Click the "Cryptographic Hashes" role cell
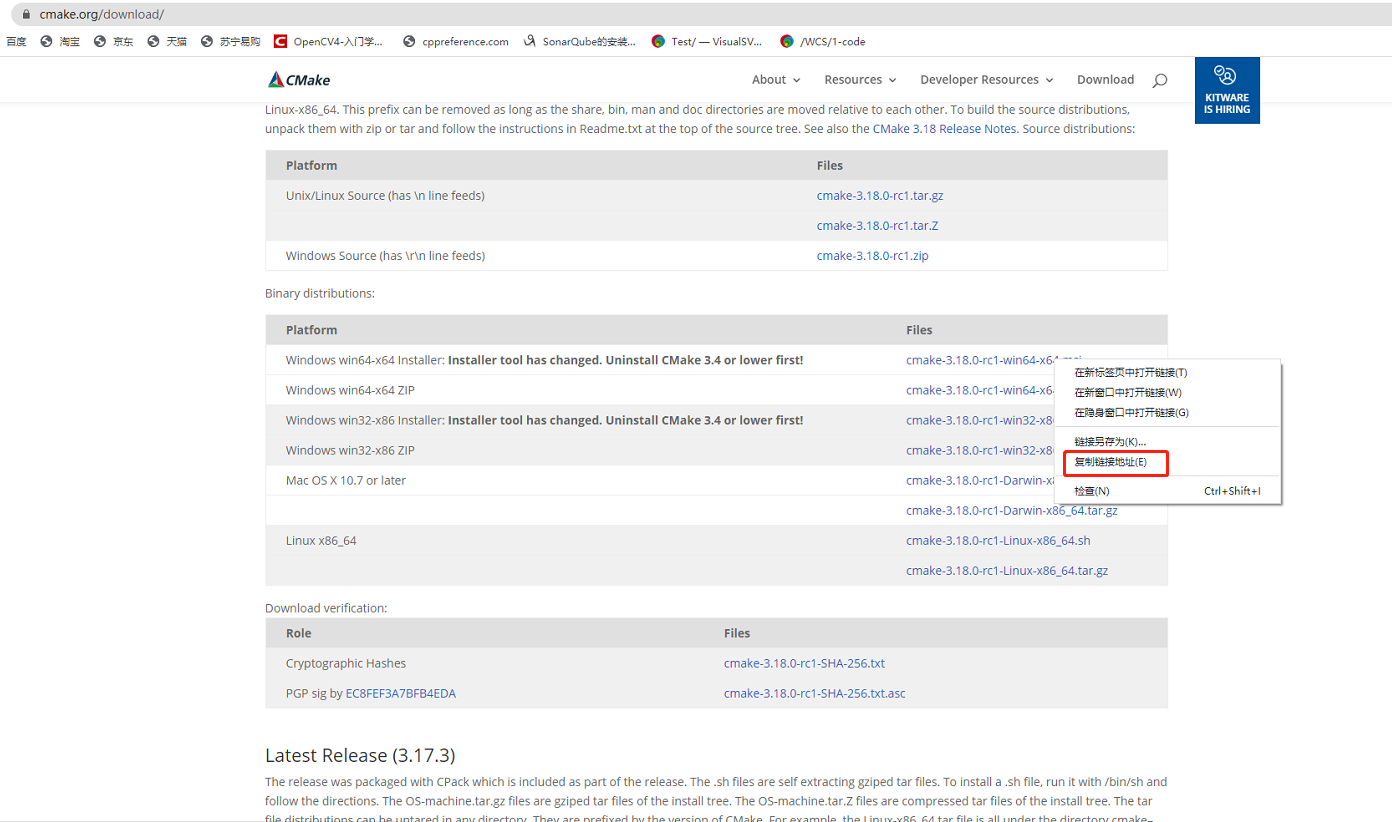Image resolution: width=1392 pixels, height=822 pixels. point(346,663)
